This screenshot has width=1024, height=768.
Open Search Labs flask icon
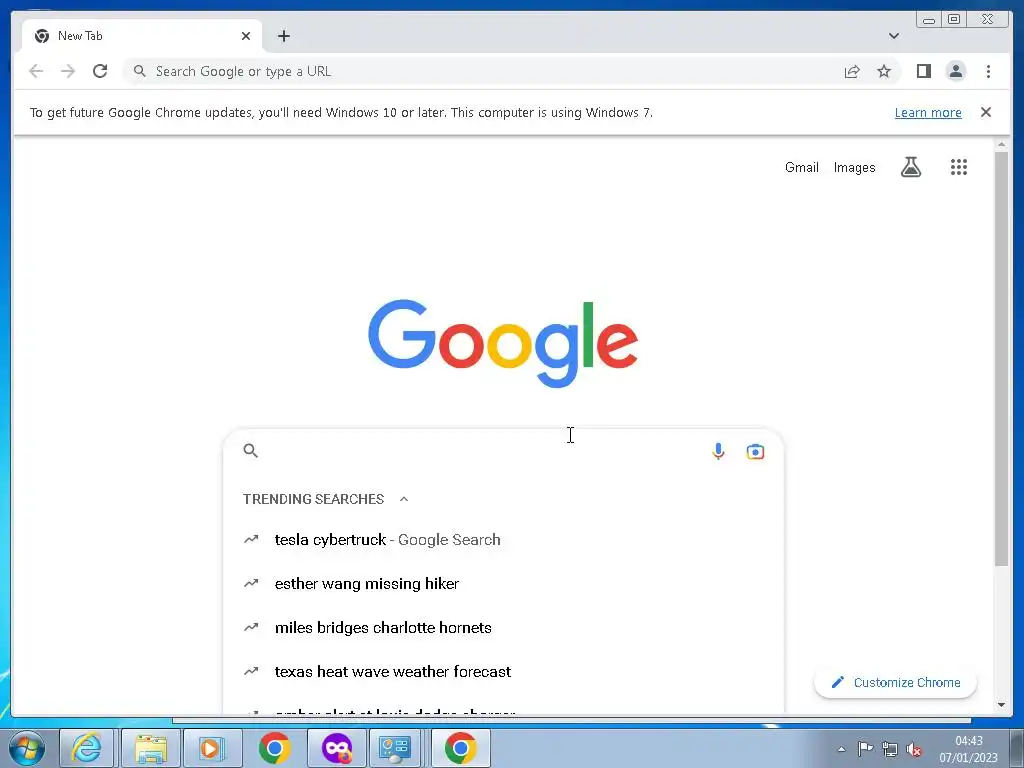(911, 167)
